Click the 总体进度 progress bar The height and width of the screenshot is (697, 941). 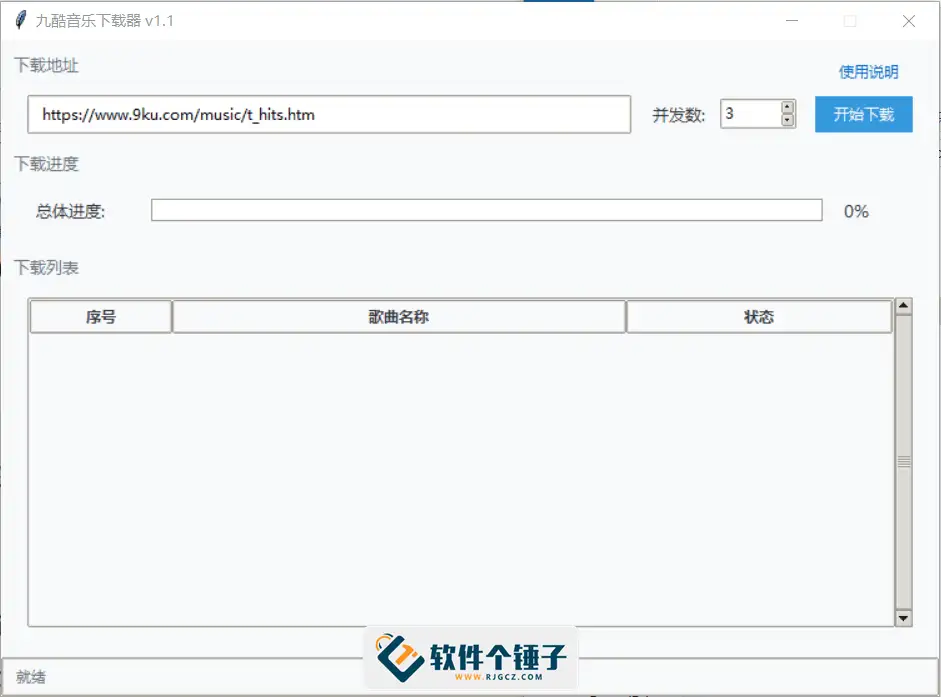pos(487,211)
